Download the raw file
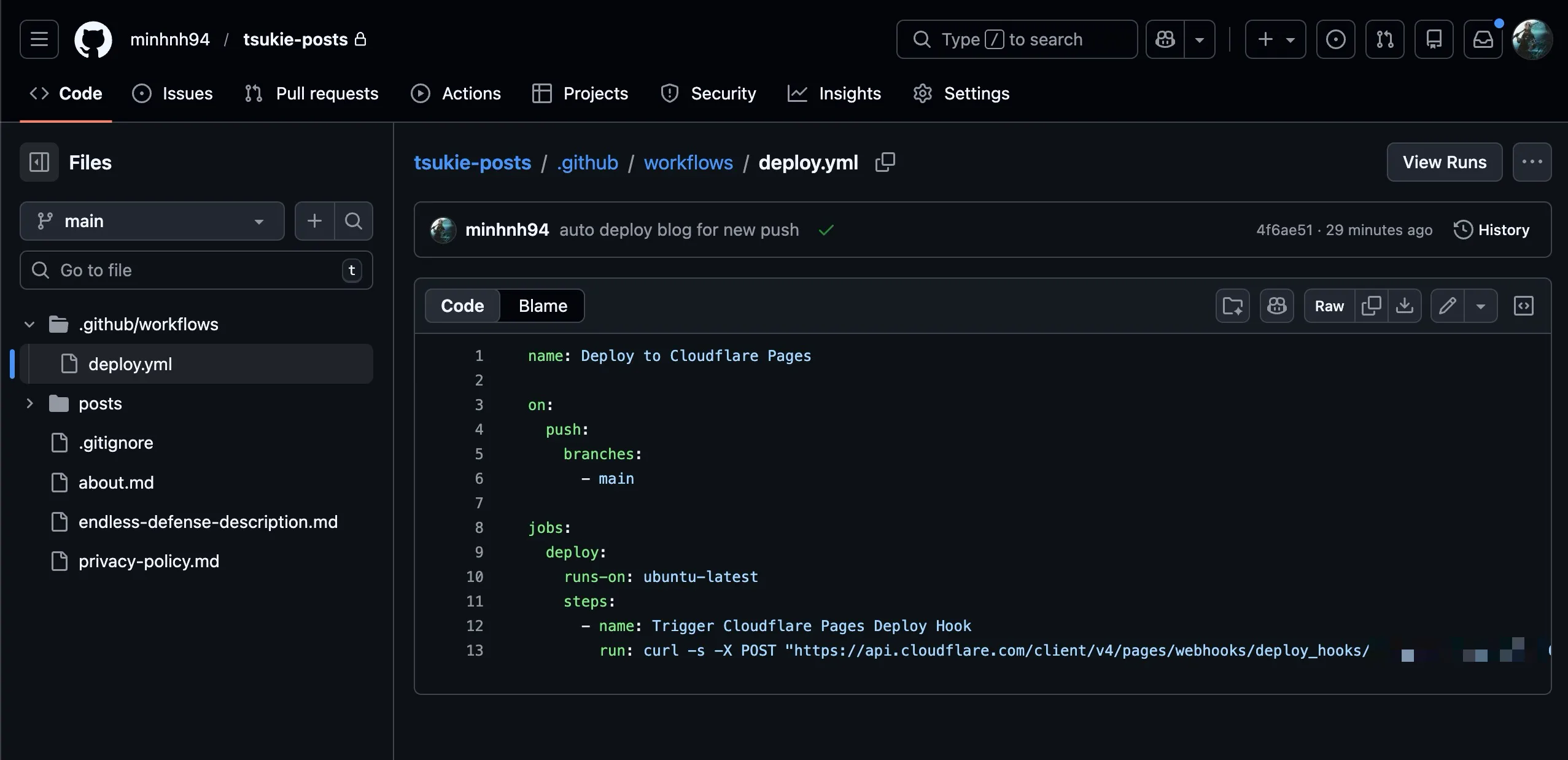 coord(1405,305)
